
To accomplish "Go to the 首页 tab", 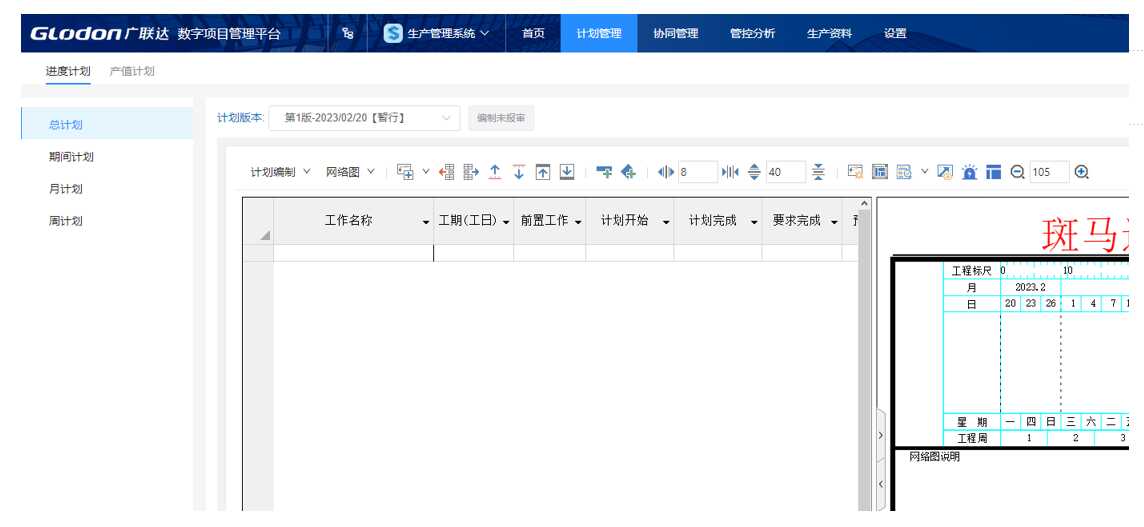I will point(533,33).
